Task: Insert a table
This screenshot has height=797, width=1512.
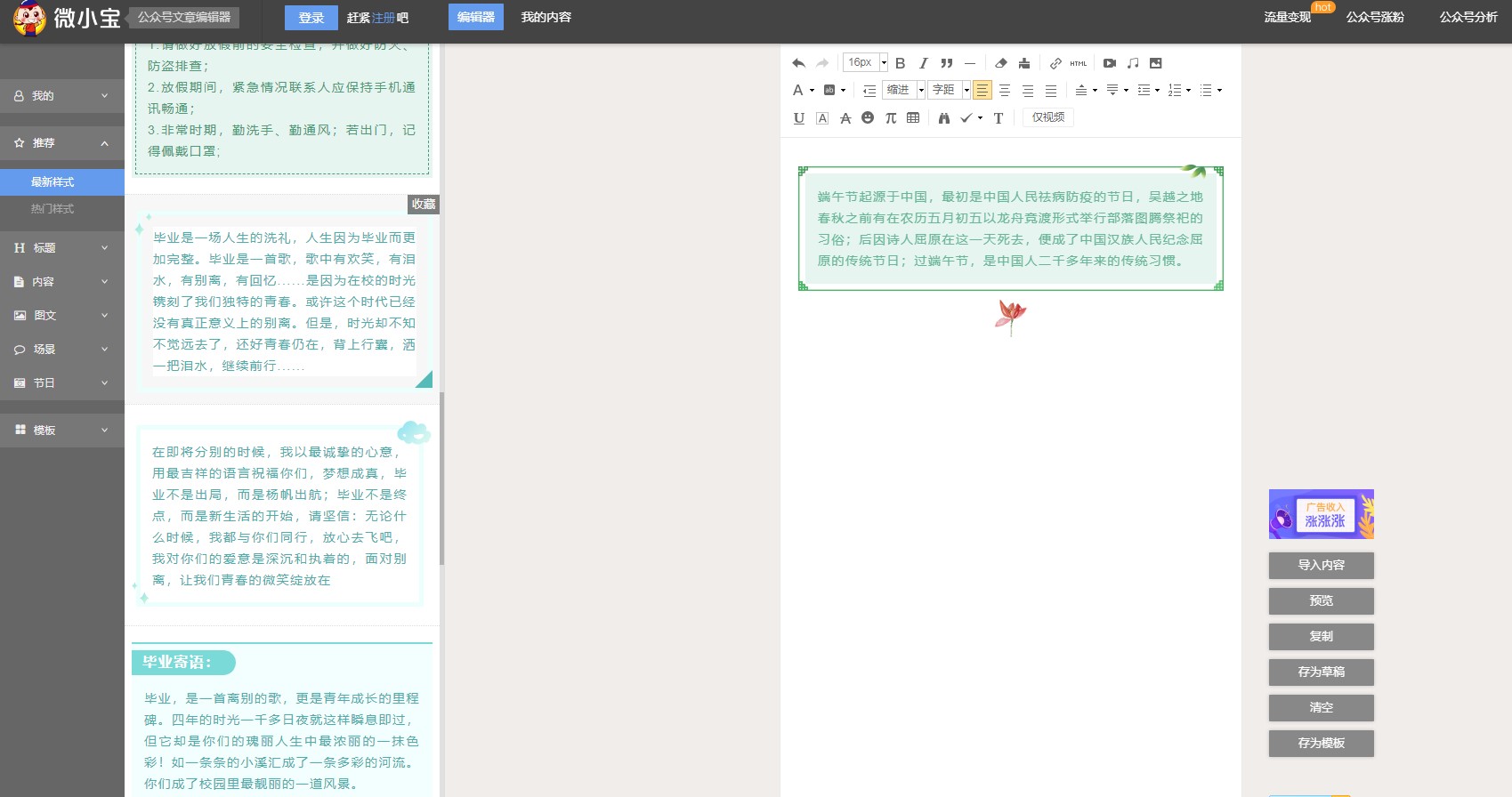Action: pos(913,118)
